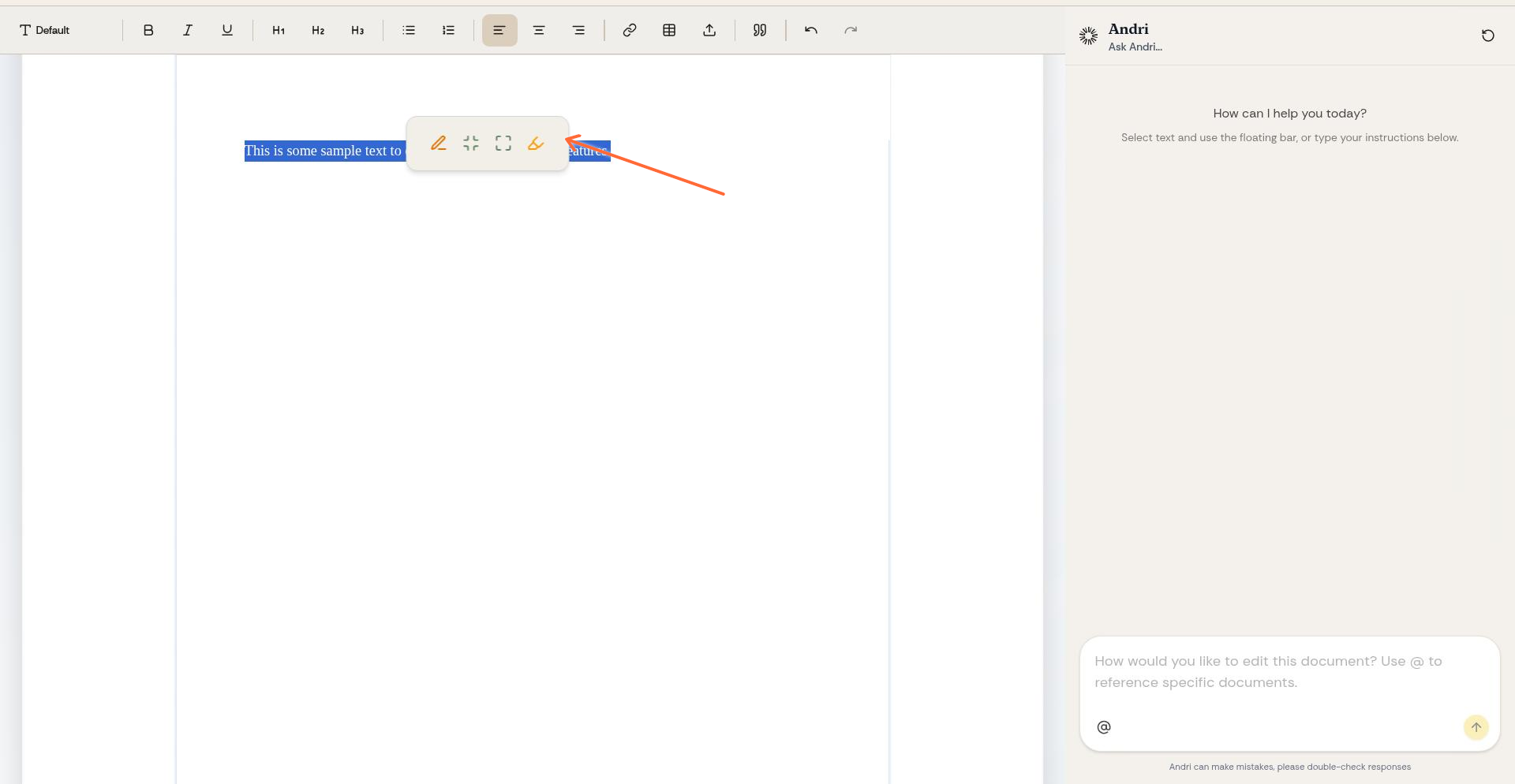Screen dimensions: 1515x784
Task: Toggle bold formatting
Action: 148,30
